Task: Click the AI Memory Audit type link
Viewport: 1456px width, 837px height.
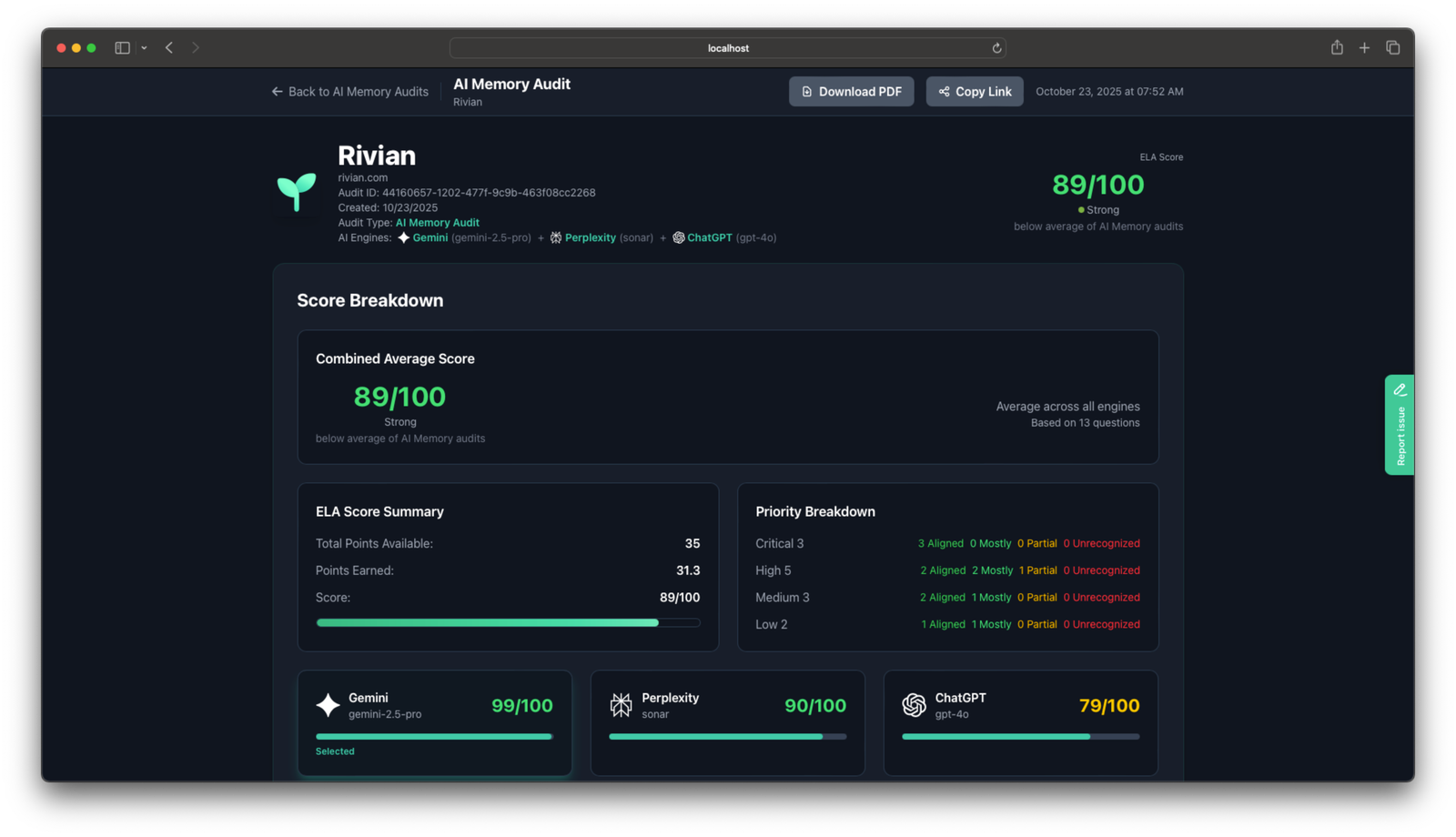Action: (x=437, y=222)
